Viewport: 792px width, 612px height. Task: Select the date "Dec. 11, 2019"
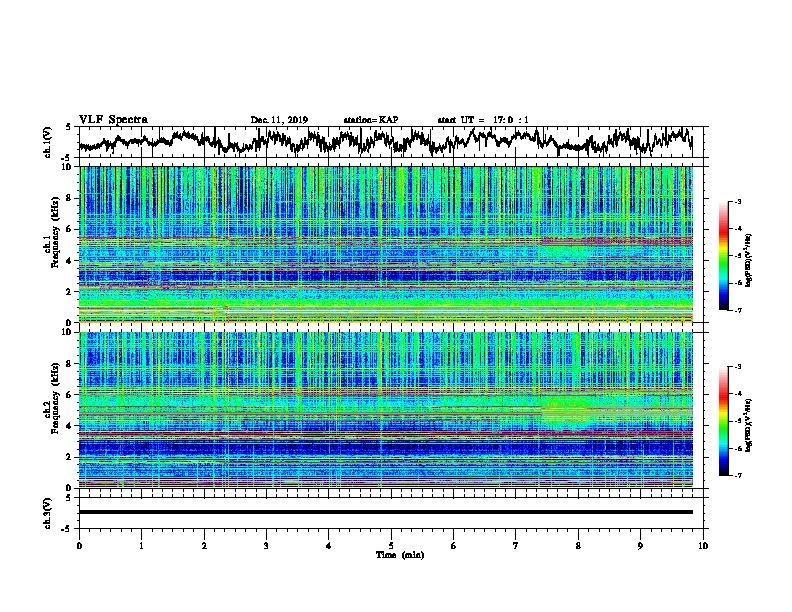click(279, 120)
